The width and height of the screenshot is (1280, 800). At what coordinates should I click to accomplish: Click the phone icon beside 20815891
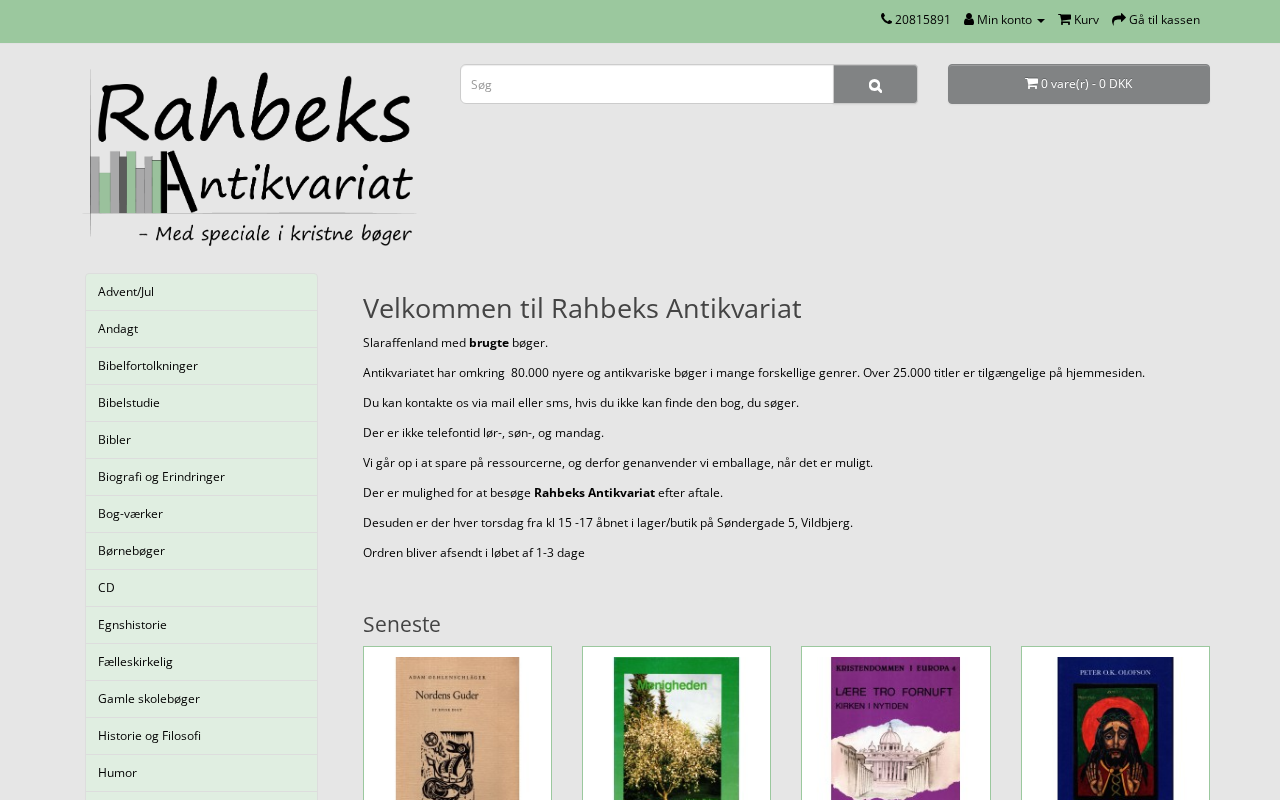[x=886, y=19]
